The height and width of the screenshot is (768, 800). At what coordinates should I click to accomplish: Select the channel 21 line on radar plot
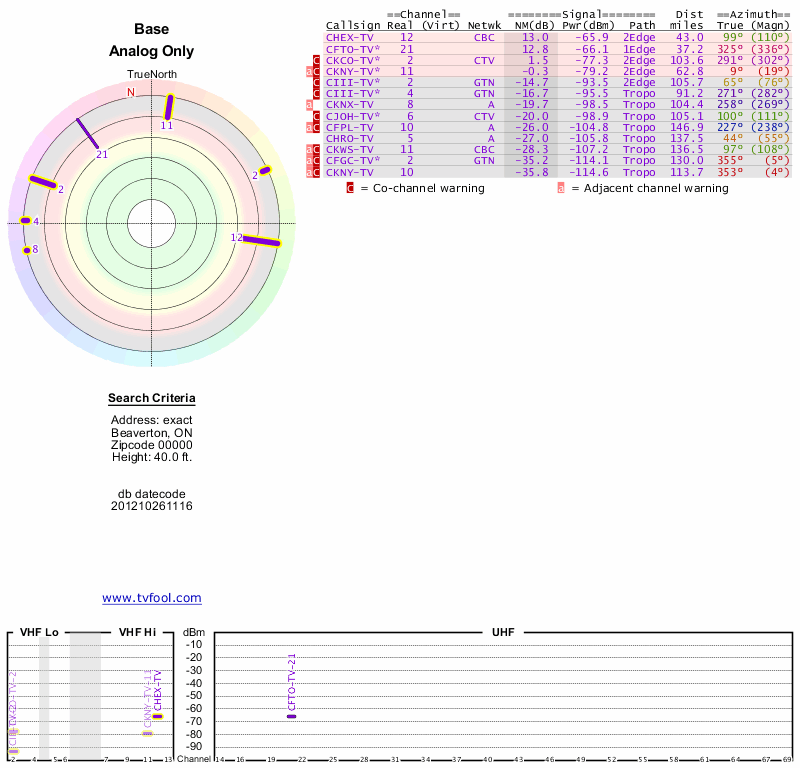[87, 136]
